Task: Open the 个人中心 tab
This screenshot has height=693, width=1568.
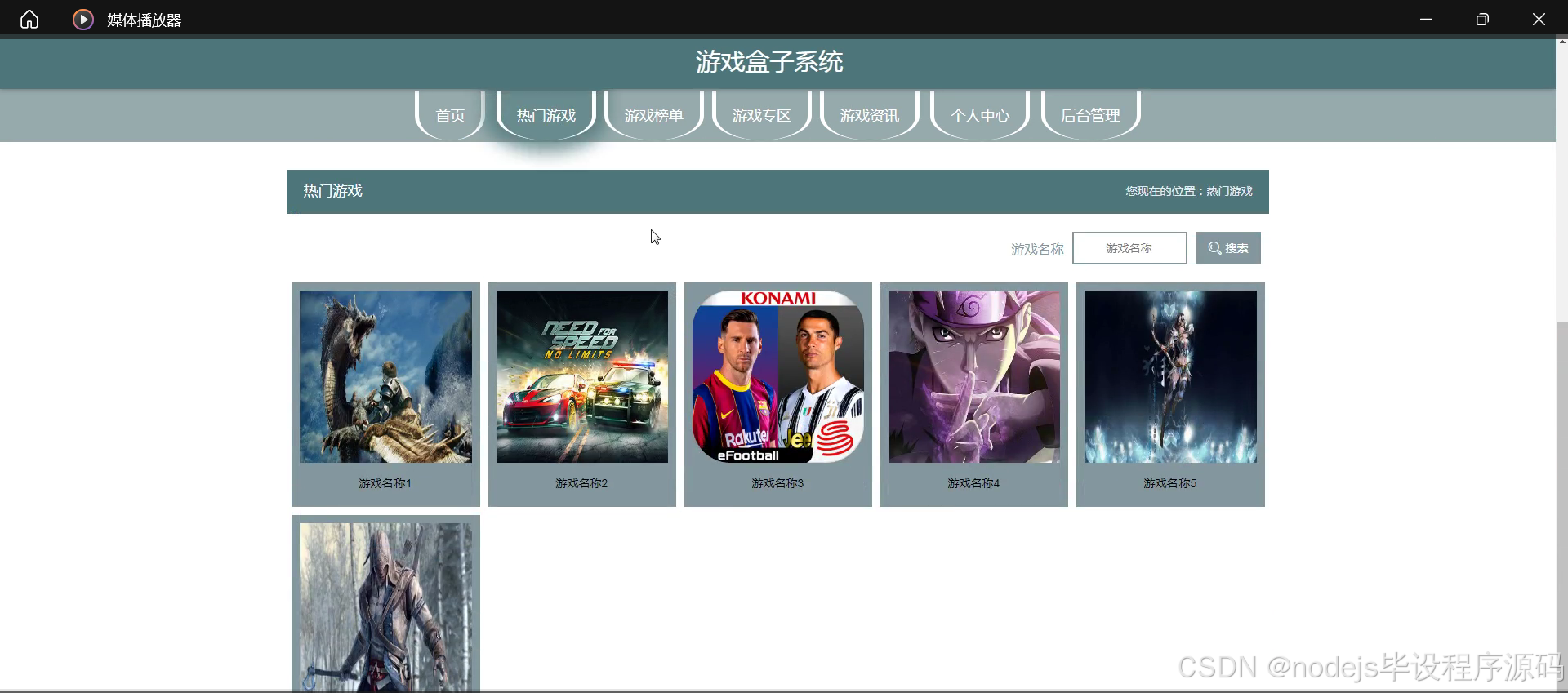Action: pos(980,115)
